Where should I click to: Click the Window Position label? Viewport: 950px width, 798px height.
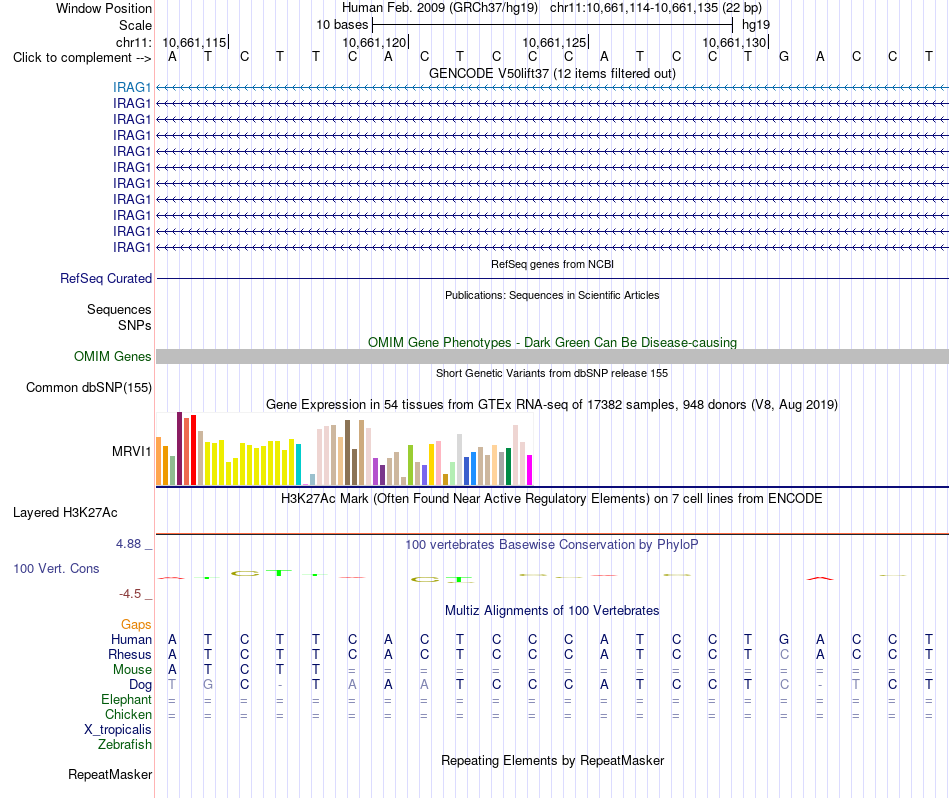[x=104, y=8]
